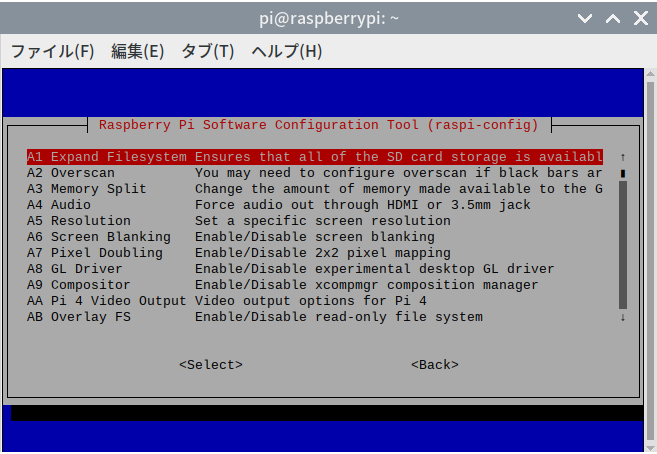Click the red up arrow scroll indicator
Image resolution: width=657 pixels, height=454 pixels.
pyautogui.click(x=623, y=157)
